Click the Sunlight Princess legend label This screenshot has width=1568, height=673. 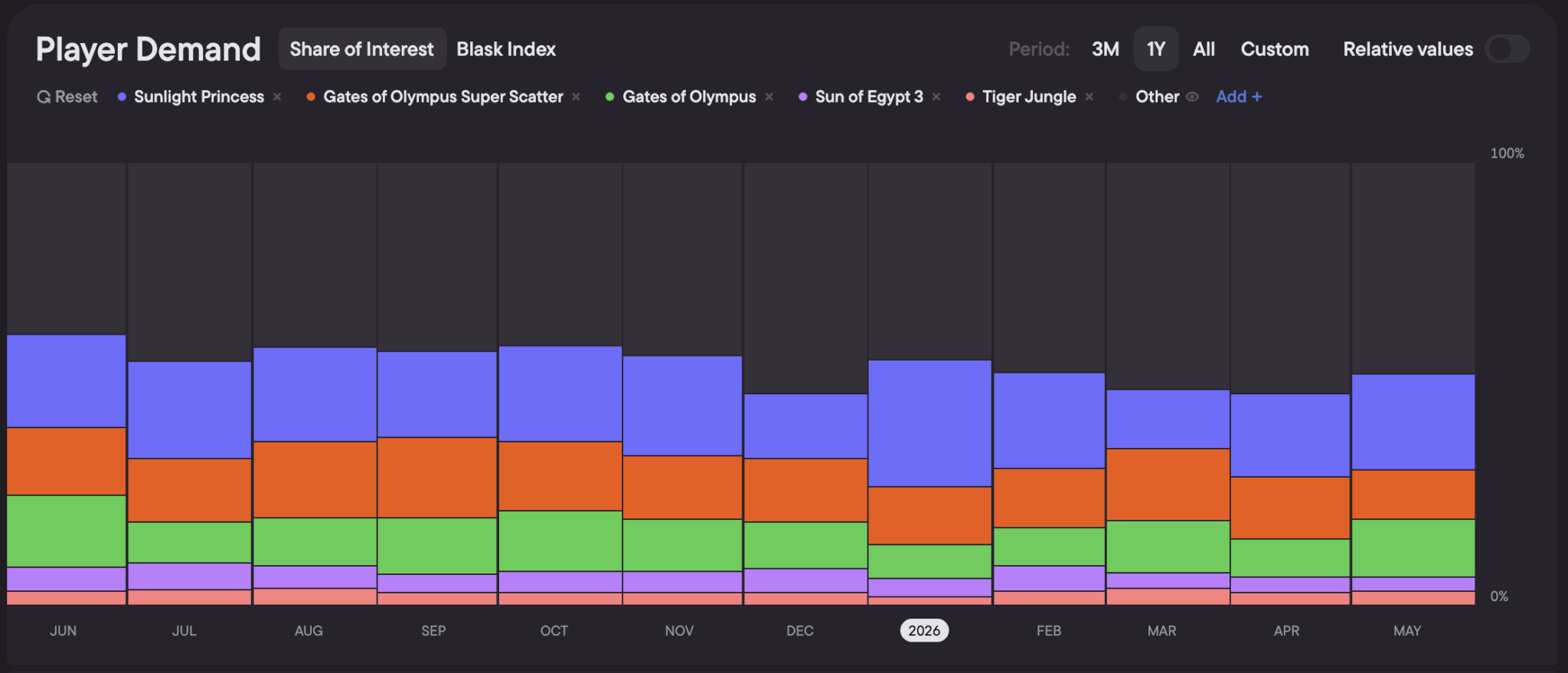(199, 96)
